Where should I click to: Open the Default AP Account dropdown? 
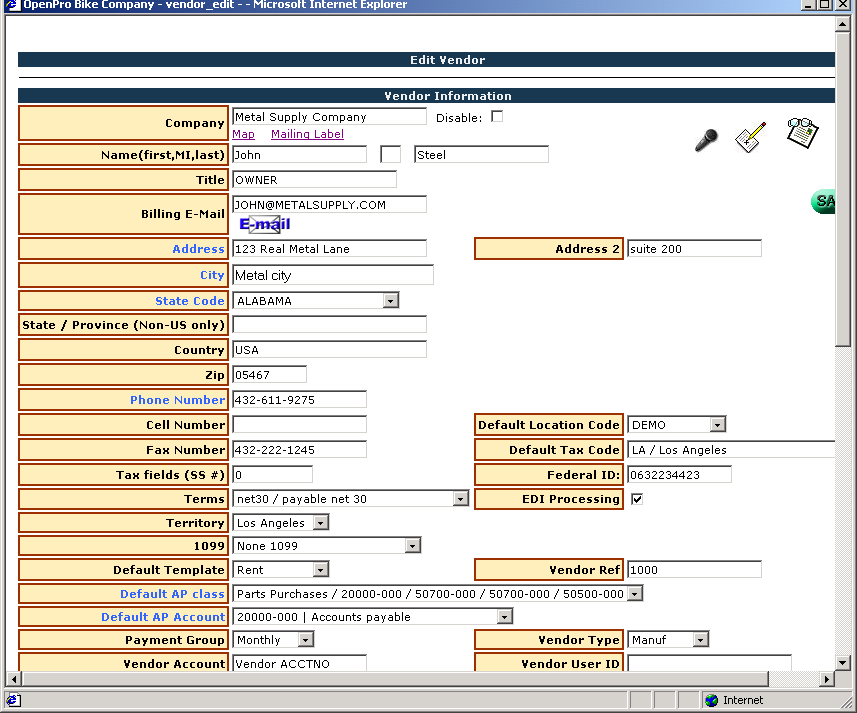click(x=505, y=617)
